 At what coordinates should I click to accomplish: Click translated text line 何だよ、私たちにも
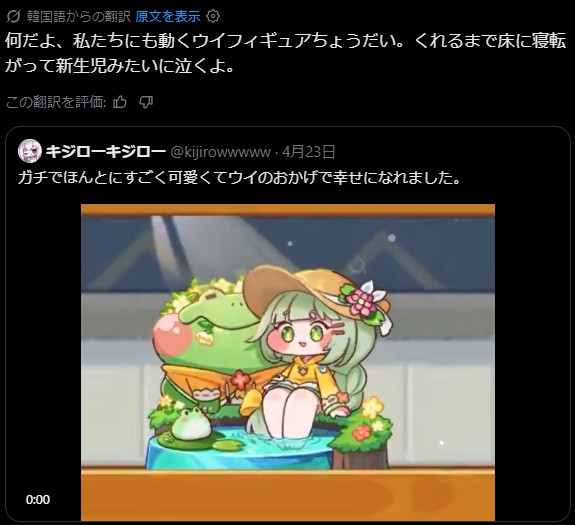pos(285,41)
